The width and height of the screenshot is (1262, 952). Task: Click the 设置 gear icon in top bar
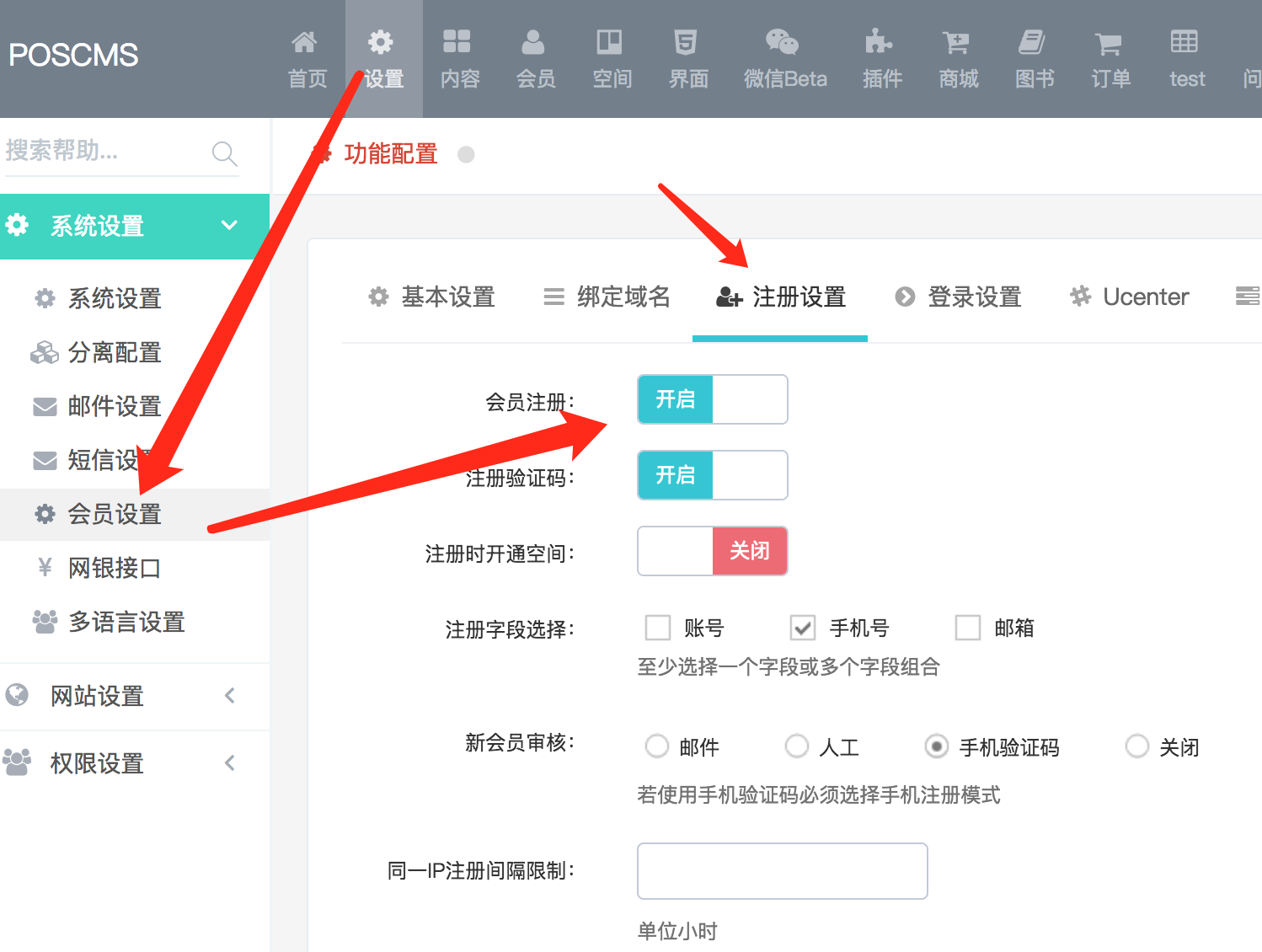point(381,41)
